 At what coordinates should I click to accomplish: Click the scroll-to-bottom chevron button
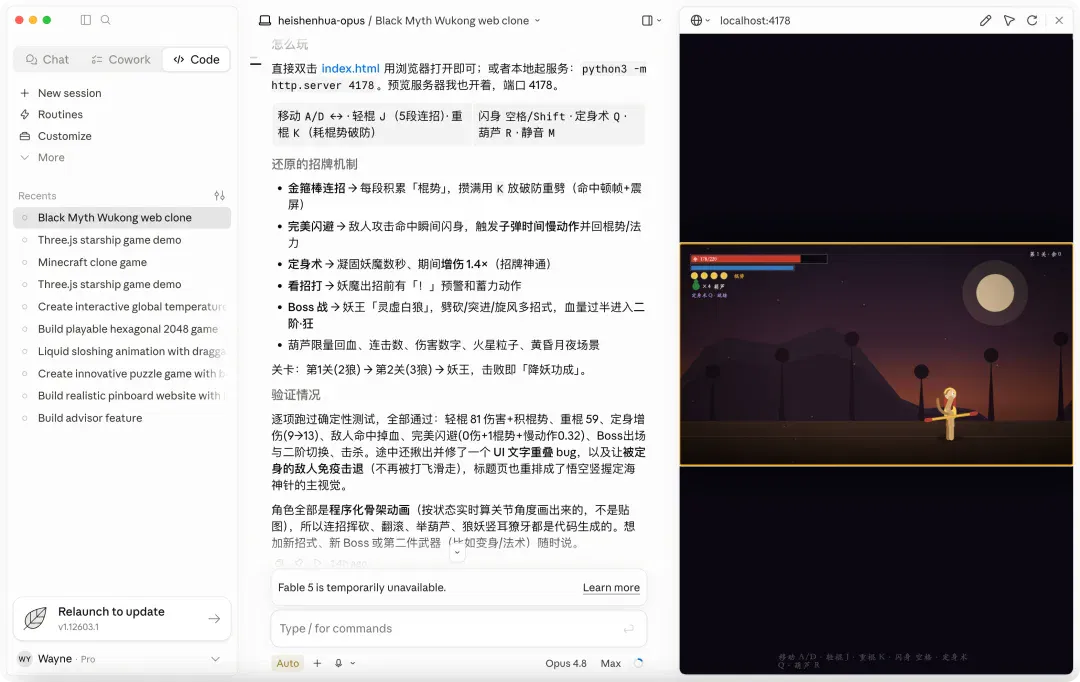coord(457,552)
